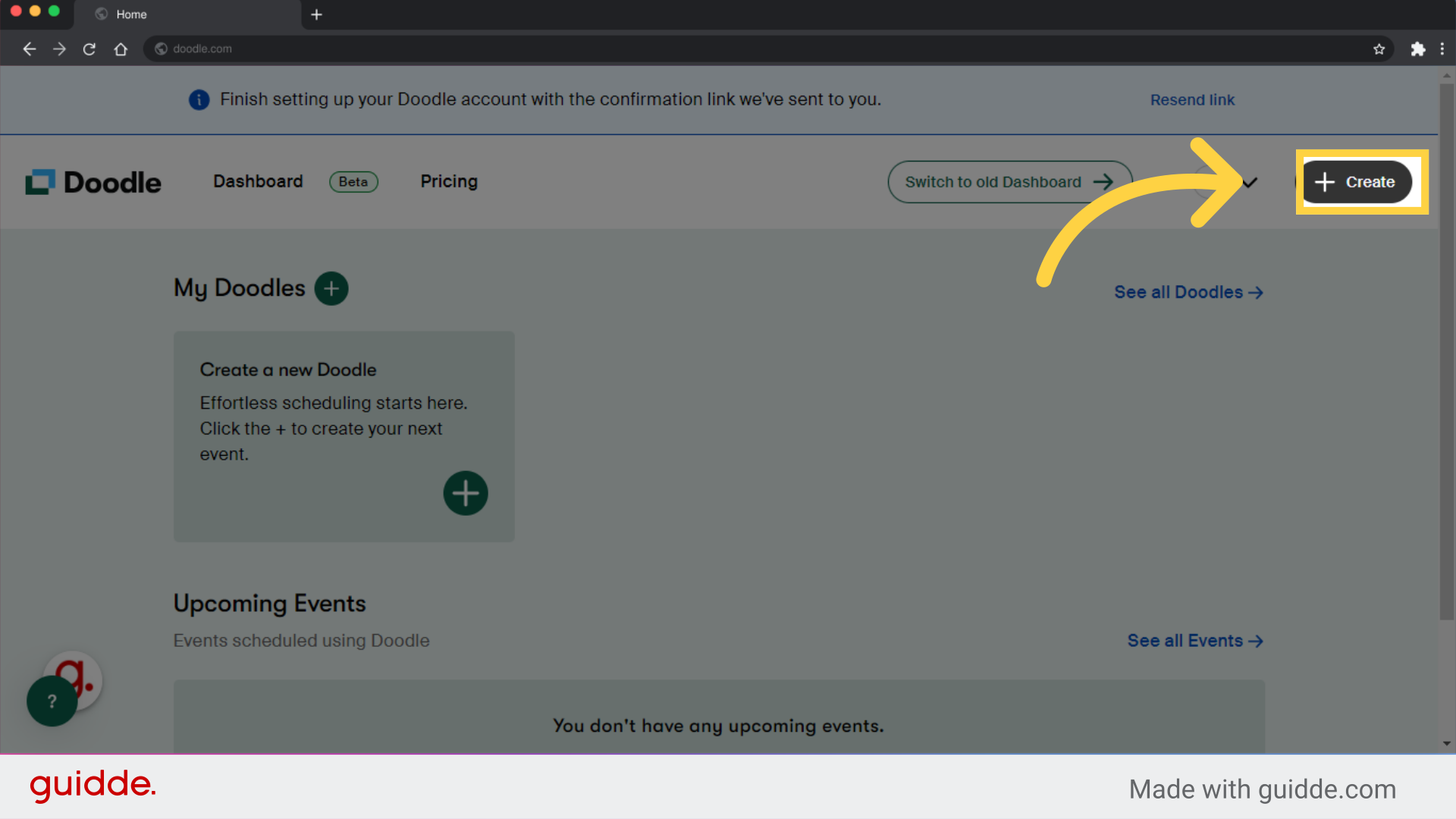This screenshot has height=819, width=1456.
Task: Click the reload page icon
Action: click(x=89, y=49)
